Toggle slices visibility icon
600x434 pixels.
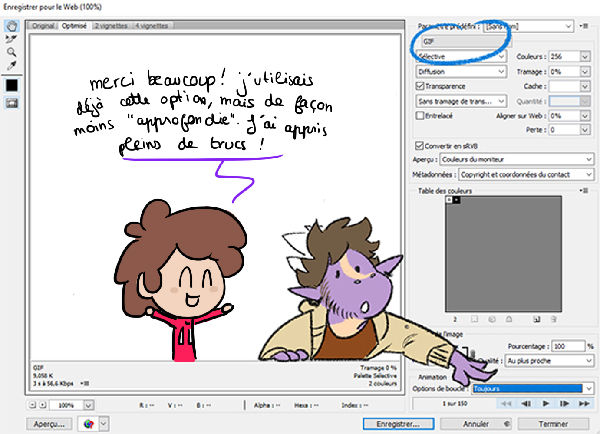point(11,102)
